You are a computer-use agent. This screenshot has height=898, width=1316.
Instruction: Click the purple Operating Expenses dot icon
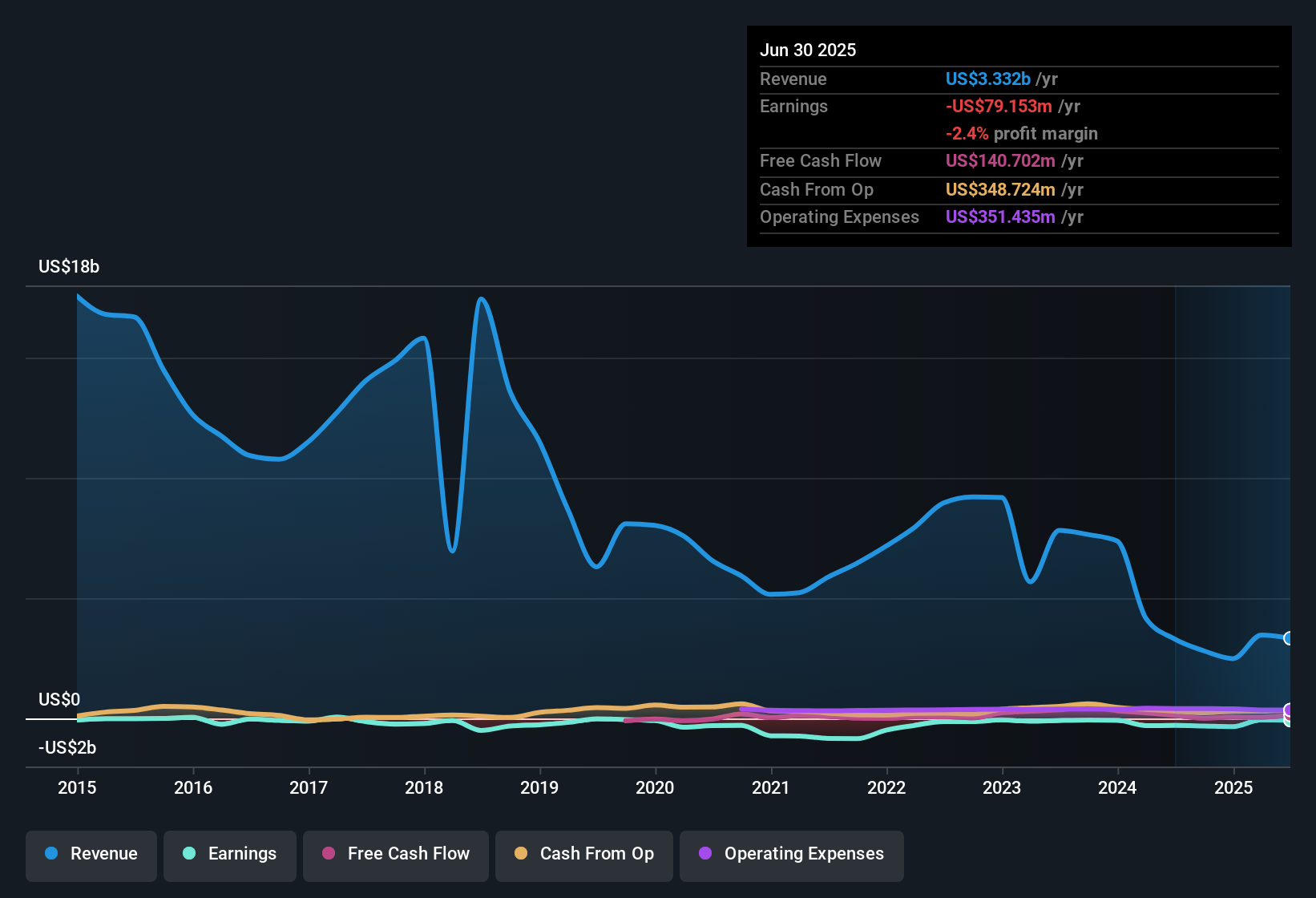pyautogui.click(x=704, y=854)
